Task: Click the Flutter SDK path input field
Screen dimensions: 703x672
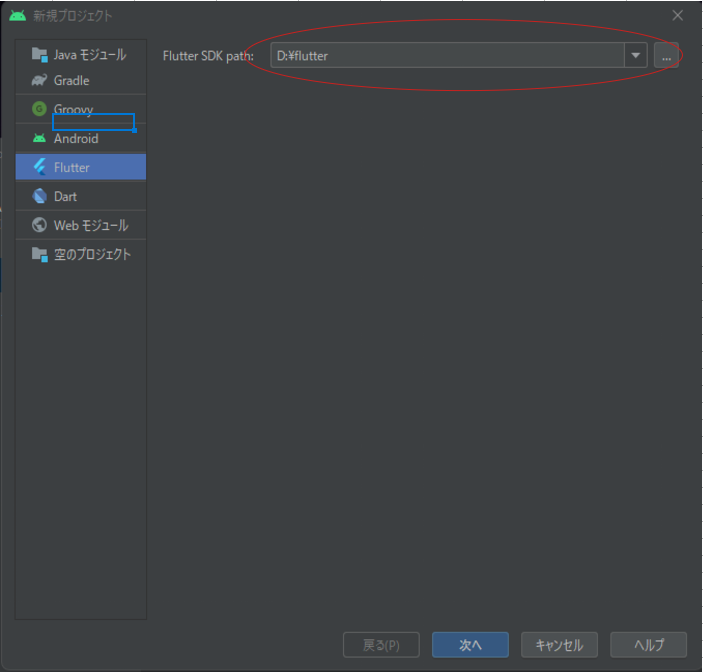Action: pos(447,55)
